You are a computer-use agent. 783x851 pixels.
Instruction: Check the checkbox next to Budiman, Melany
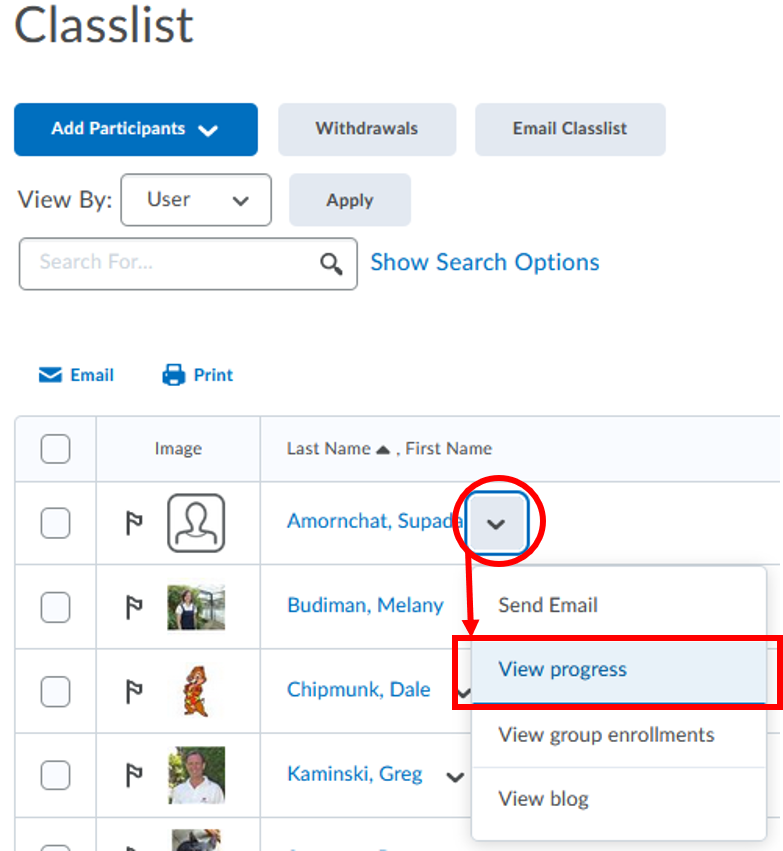click(x=55, y=605)
